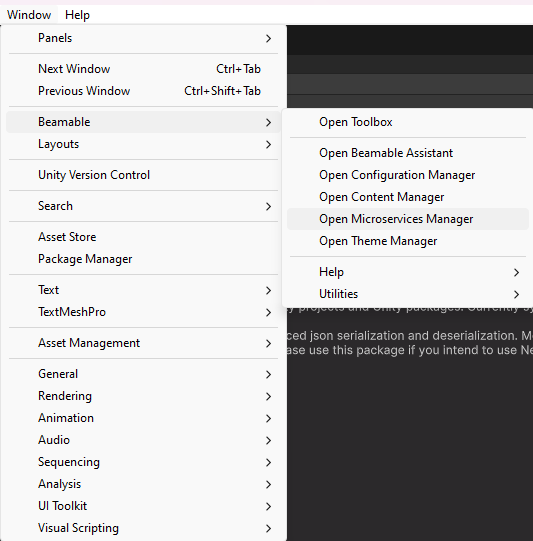Expand Utilities submenu under Beamable
This screenshot has height=541, width=533.
(x=408, y=294)
